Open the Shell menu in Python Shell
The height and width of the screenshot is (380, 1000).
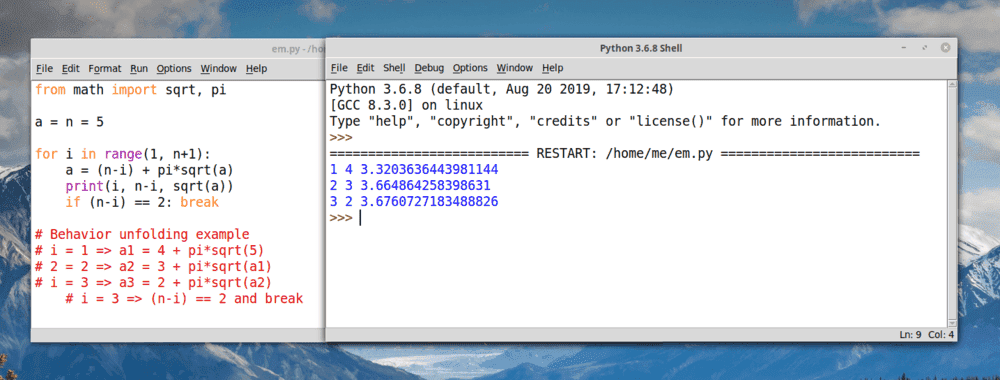click(x=394, y=68)
